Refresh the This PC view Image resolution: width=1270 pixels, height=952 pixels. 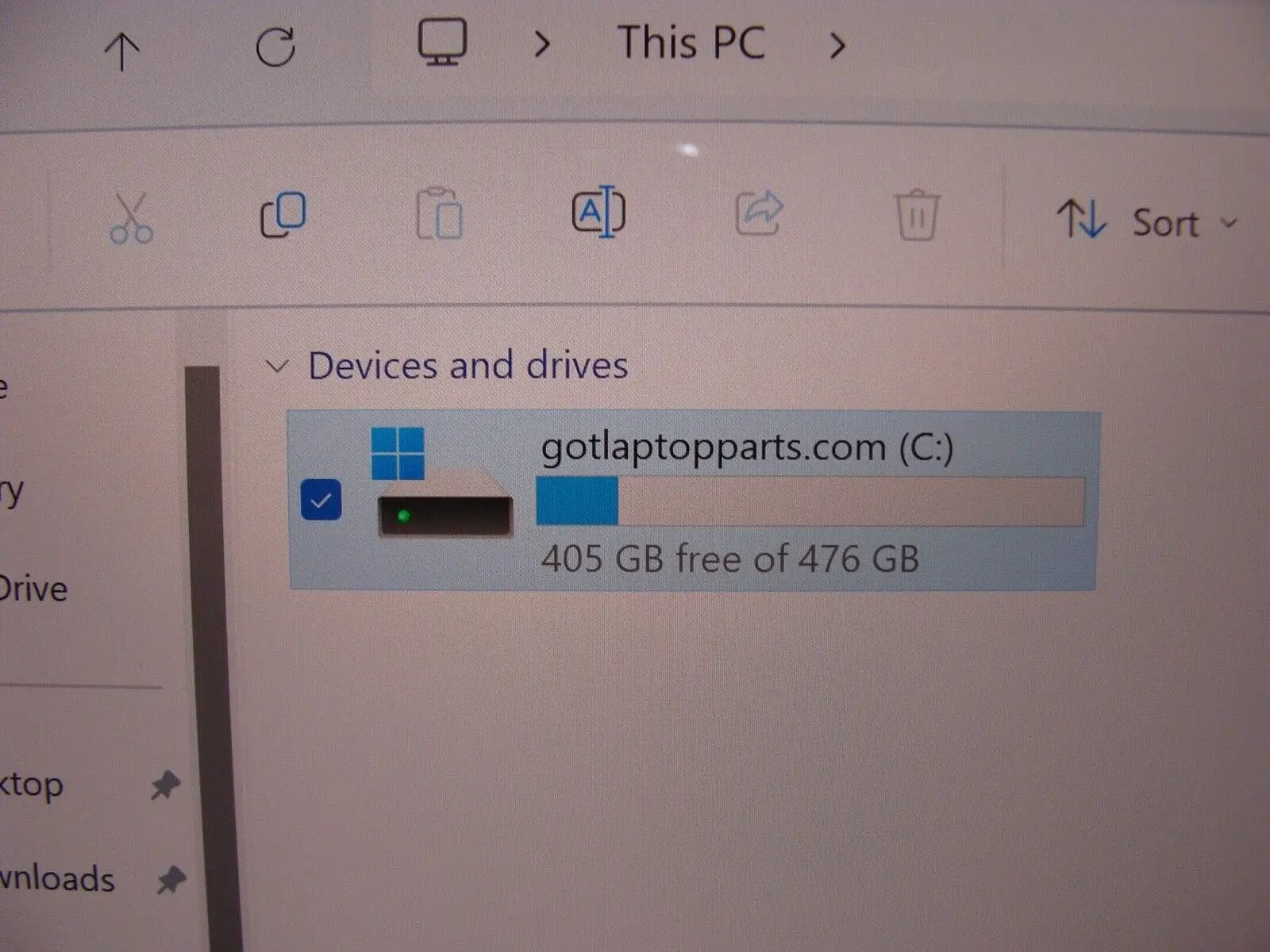275,47
